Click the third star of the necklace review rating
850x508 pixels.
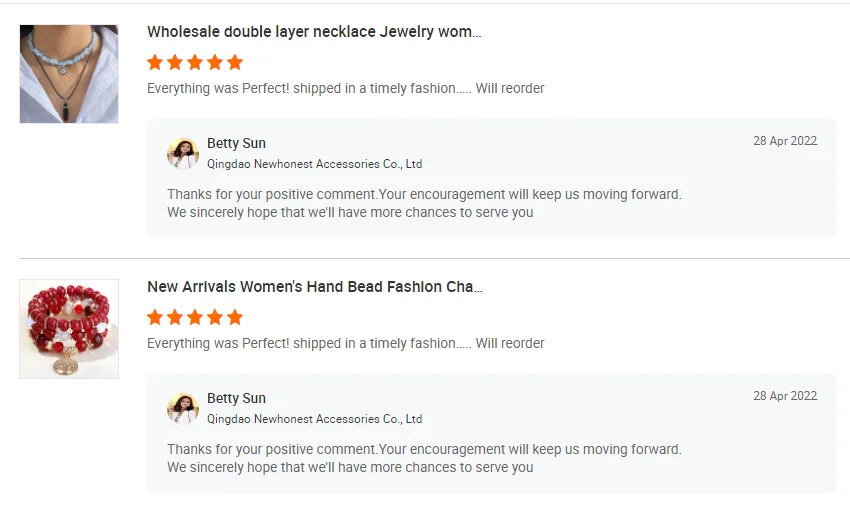195,62
